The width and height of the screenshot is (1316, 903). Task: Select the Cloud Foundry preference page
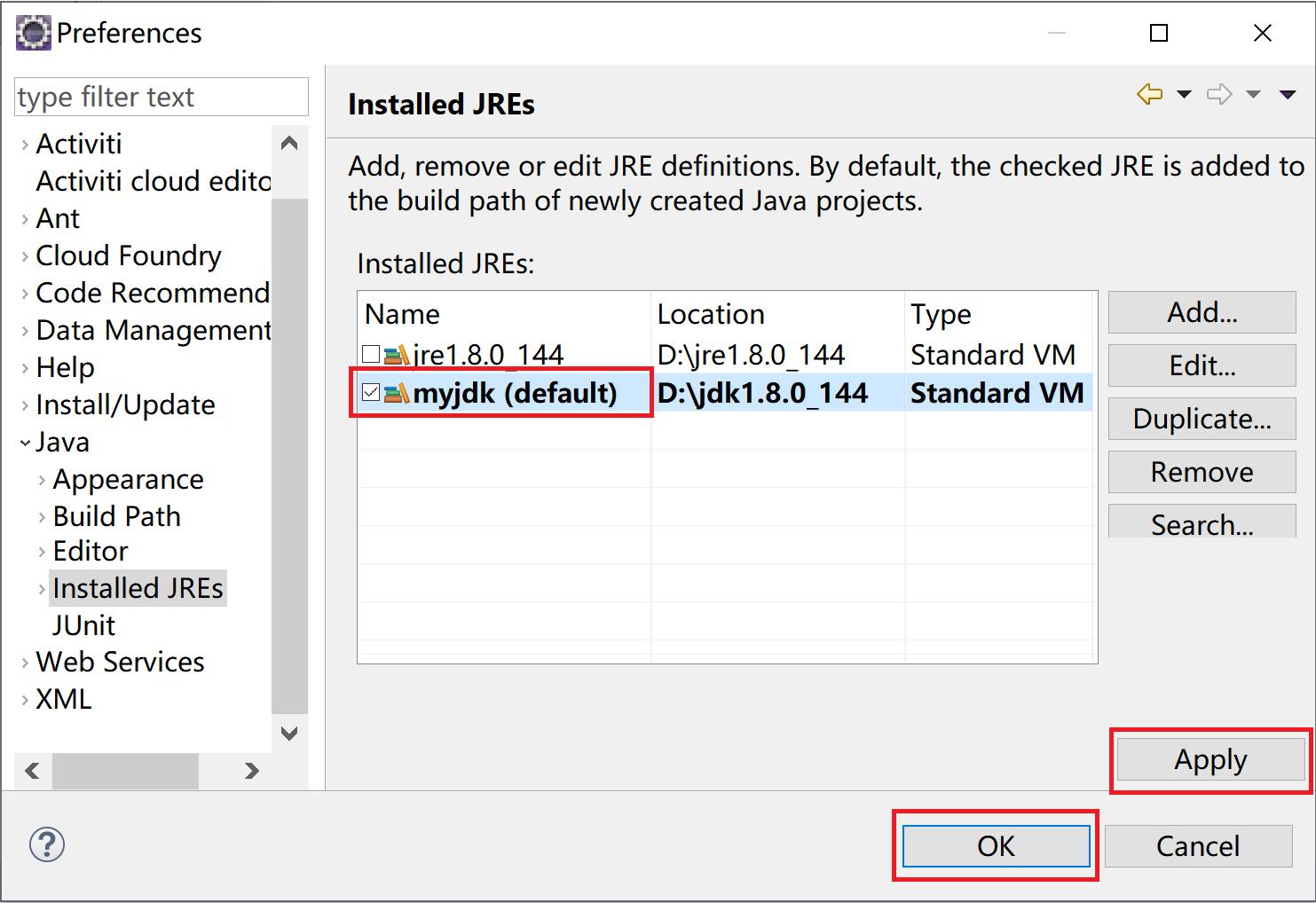point(129,255)
